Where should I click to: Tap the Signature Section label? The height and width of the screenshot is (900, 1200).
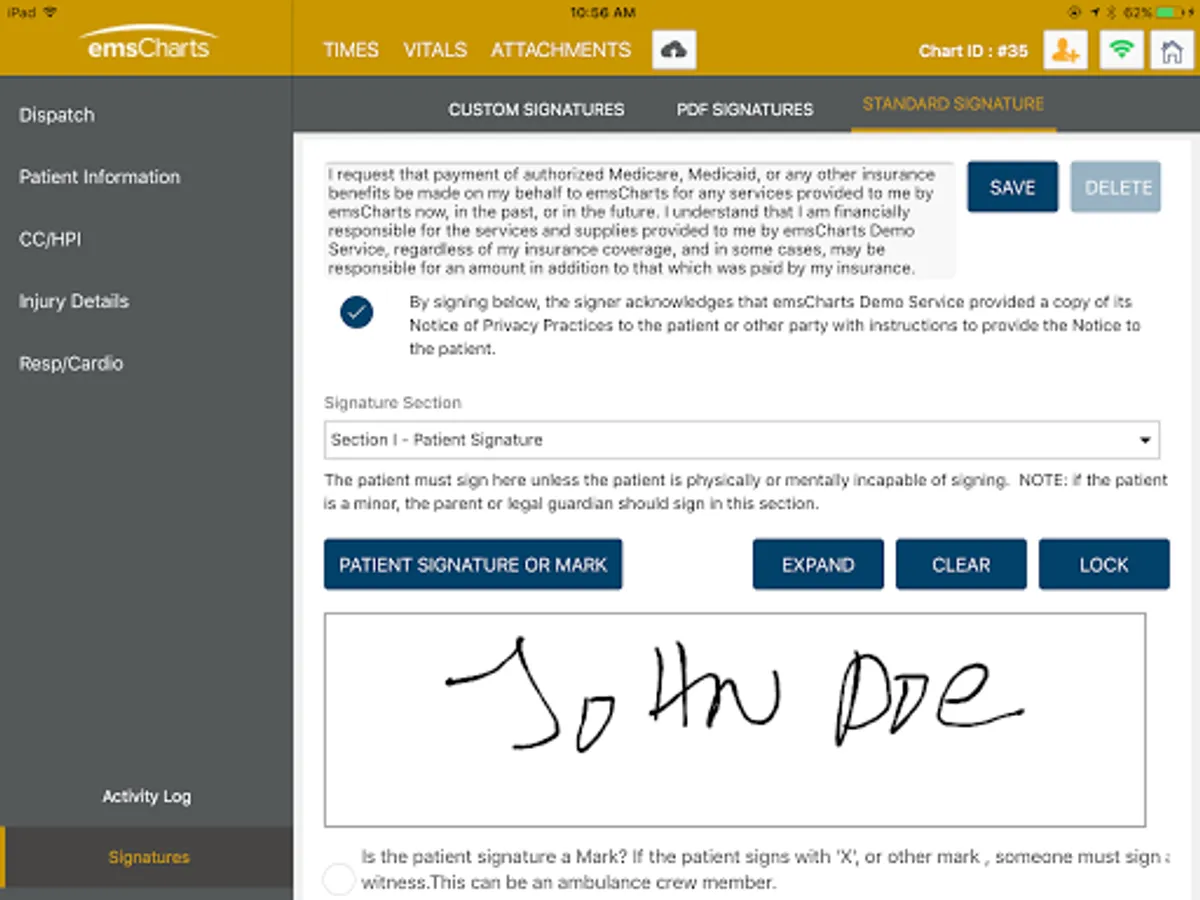pos(393,403)
